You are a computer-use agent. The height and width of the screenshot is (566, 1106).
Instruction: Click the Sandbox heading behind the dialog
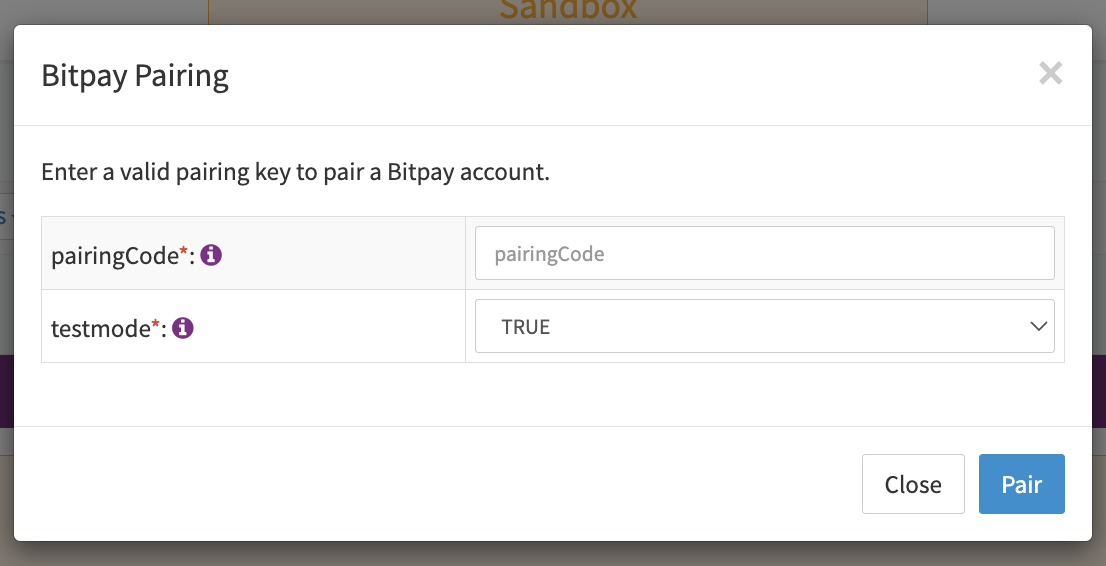pos(567,11)
